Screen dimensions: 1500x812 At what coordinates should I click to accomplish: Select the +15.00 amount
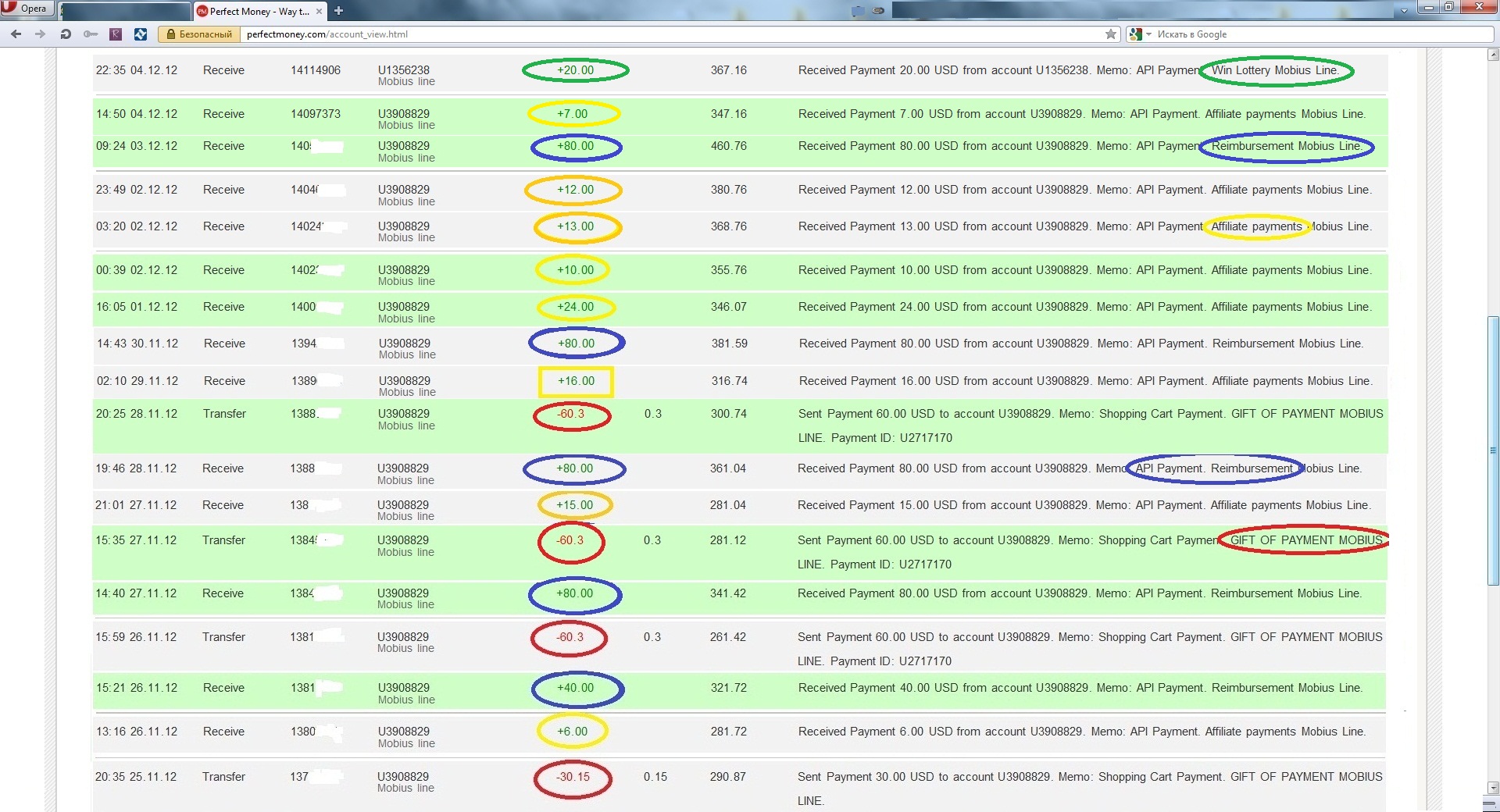574,505
